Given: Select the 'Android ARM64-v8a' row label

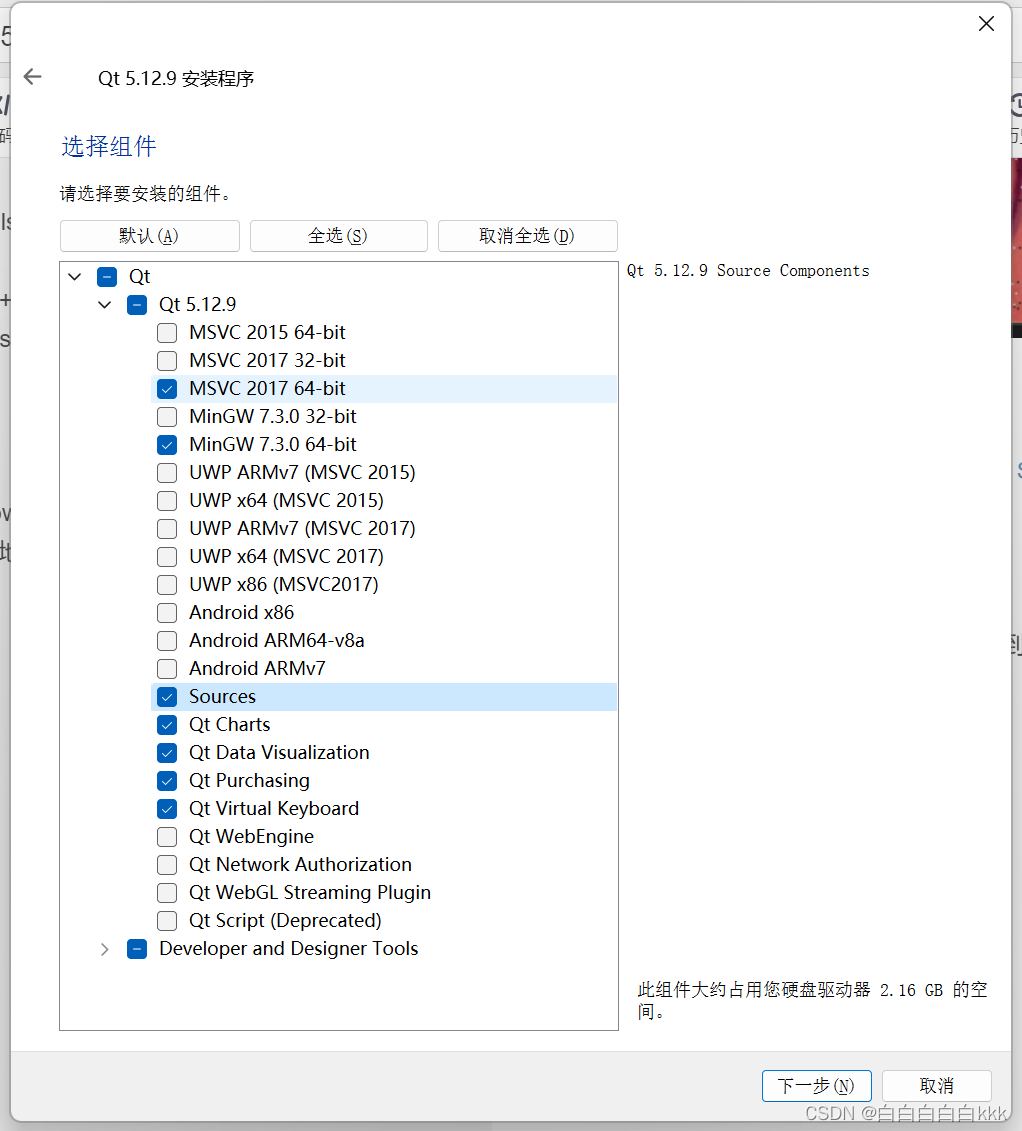Looking at the screenshot, I should 276,641.
